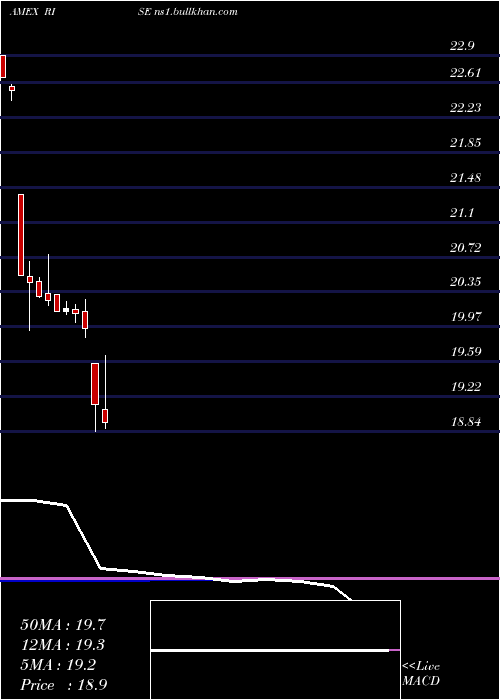Image resolution: width=500 pixels, height=700 pixels.
Task: Click the 50MA : 19.7 value
Action: pyautogui.click(x=63, y=625)
